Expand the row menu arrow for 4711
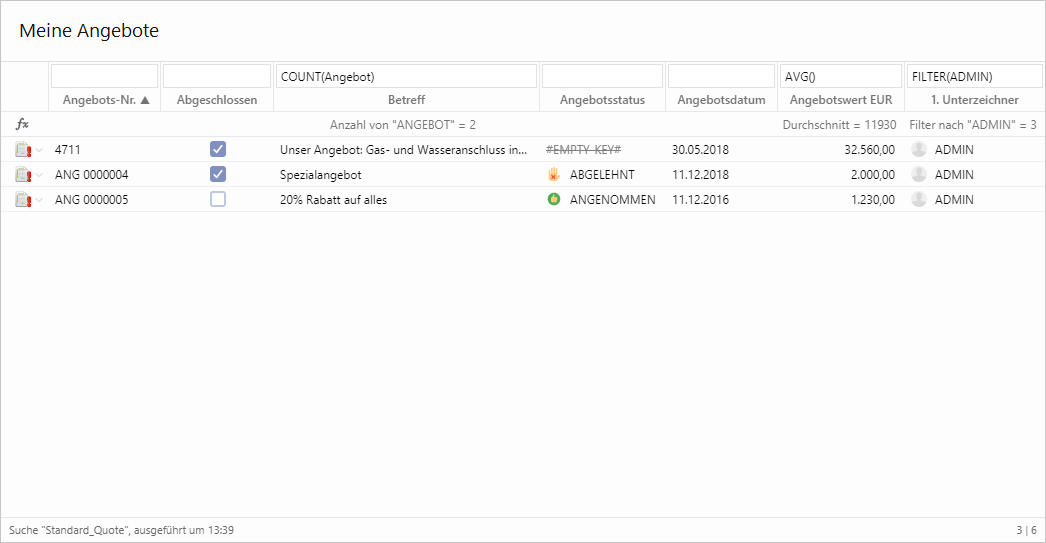 tap(41, 150)
